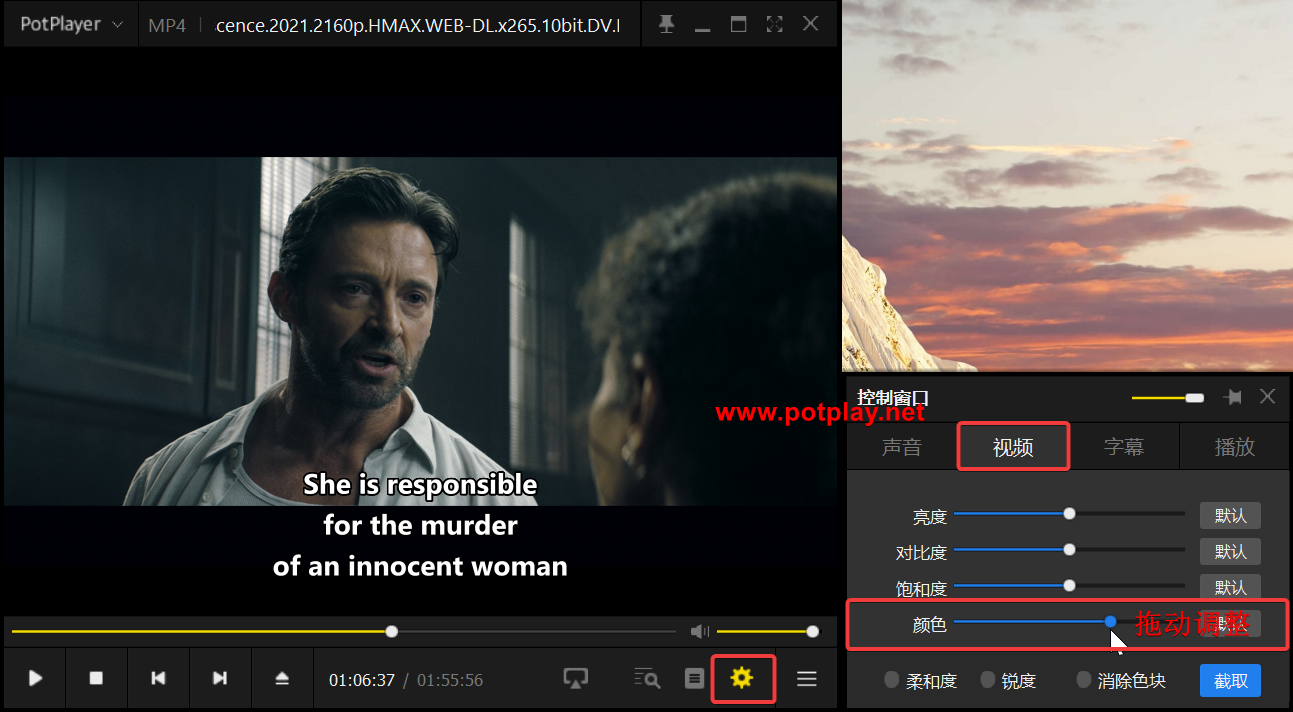1293x712 pixels.
Task: Toggle the playlist panel icon
Action: (694, 678)
